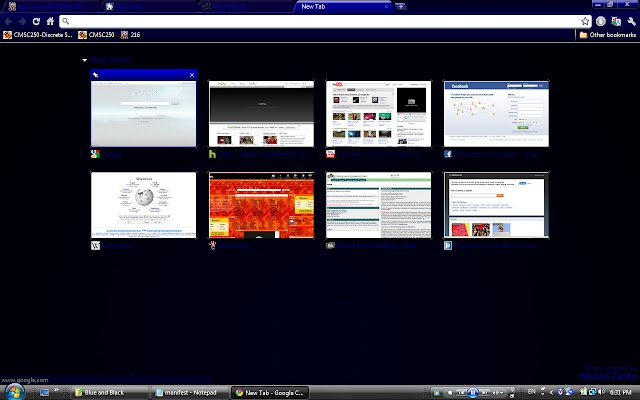Bookmark this page with the star icon
This screenshot has height=400, width=640.
pos(585,21)
